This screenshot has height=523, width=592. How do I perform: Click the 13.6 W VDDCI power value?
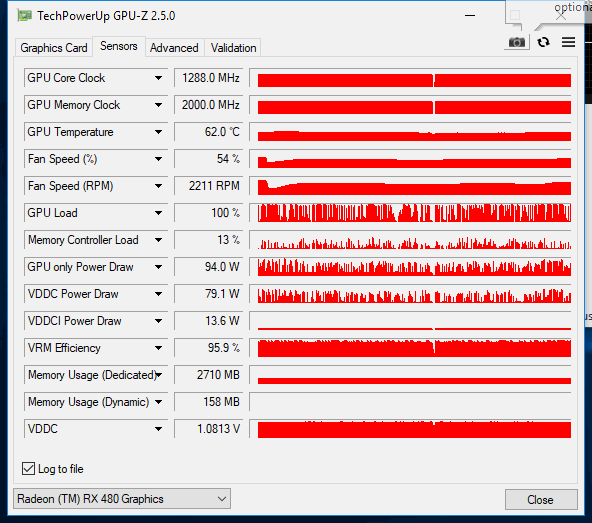208,321
